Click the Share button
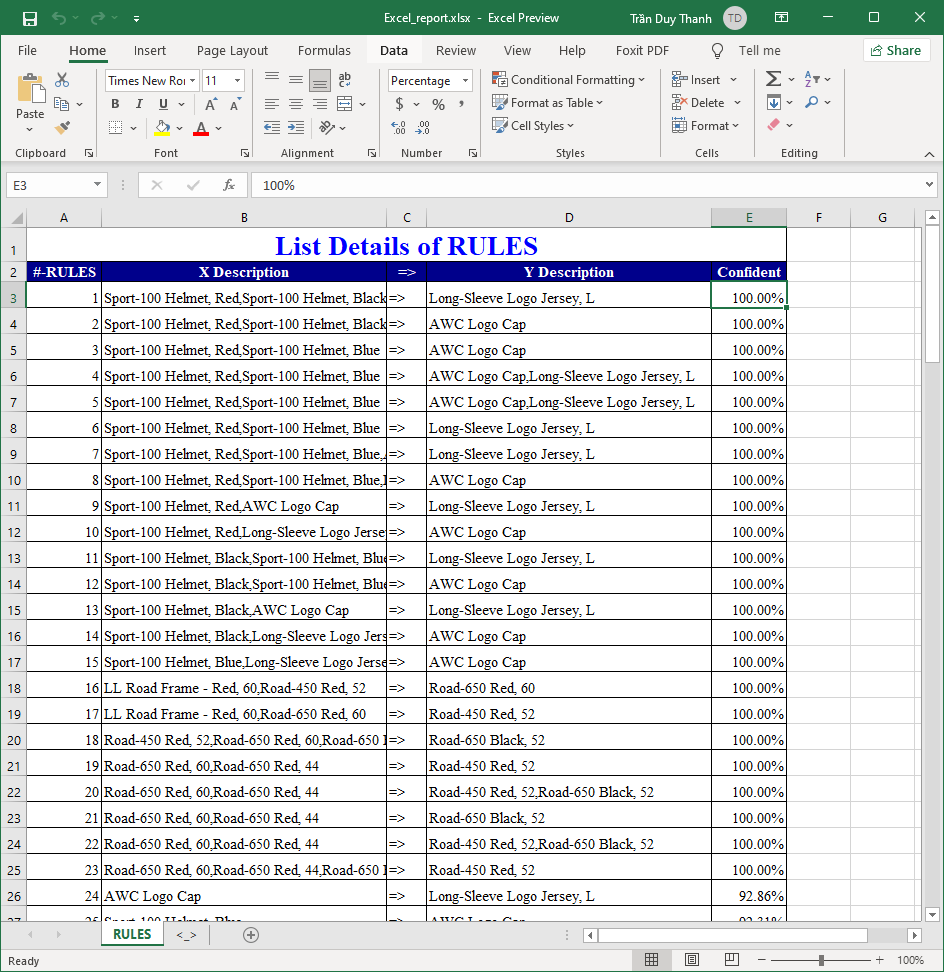944x972 pixels. pyautogui.click(x=896, y=50)
